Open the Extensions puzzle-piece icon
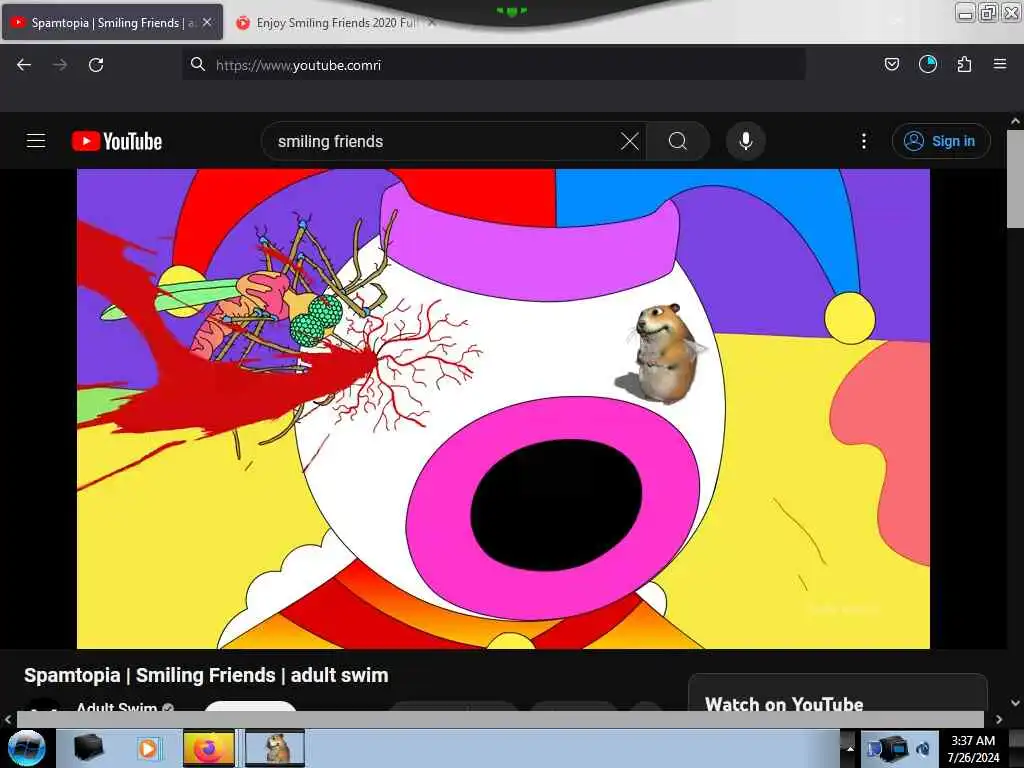1024x768 pixels. coord(964,64)
